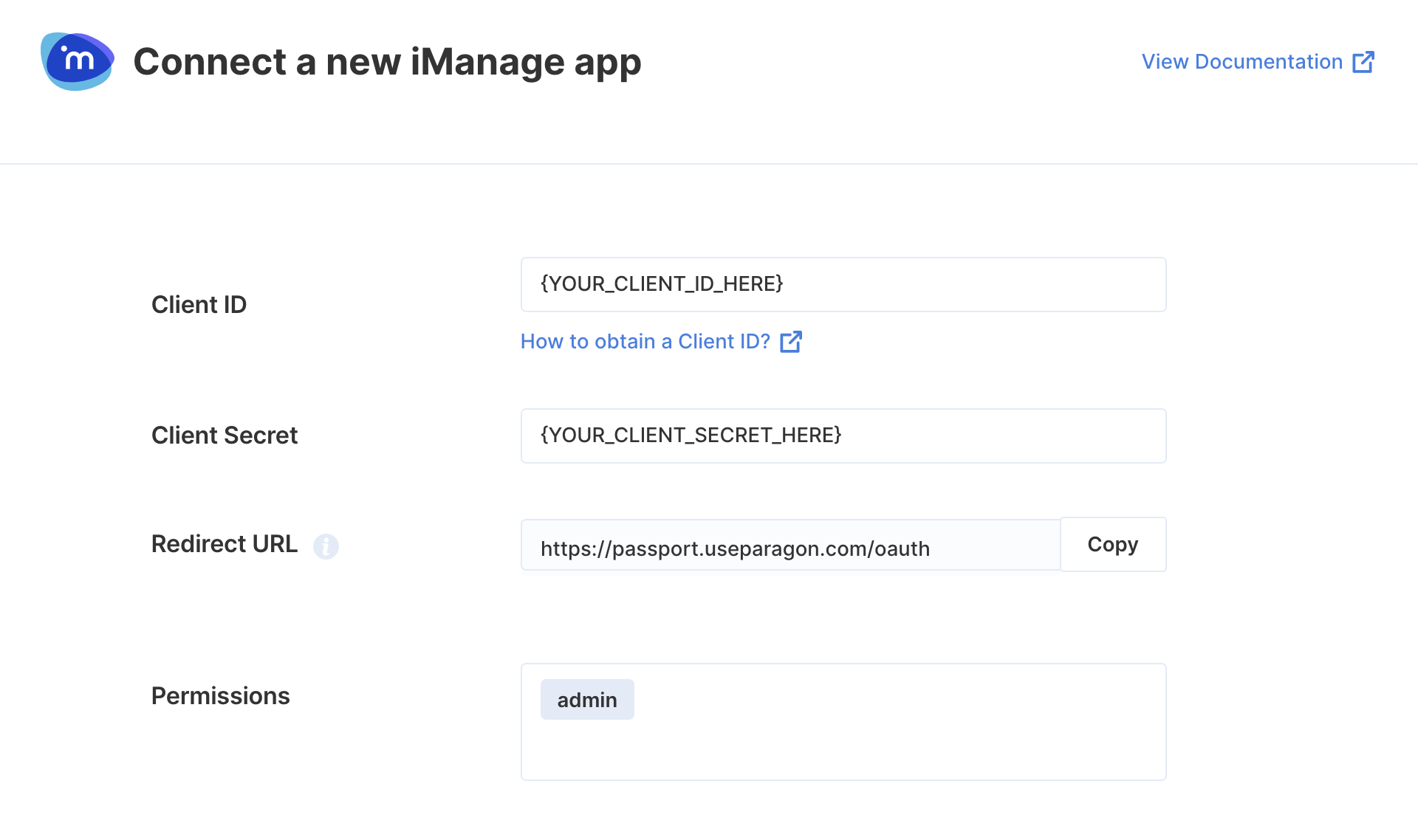Click the Client Secret label
This screenshot has width=1418, height=840.
(x=225, y=436)
